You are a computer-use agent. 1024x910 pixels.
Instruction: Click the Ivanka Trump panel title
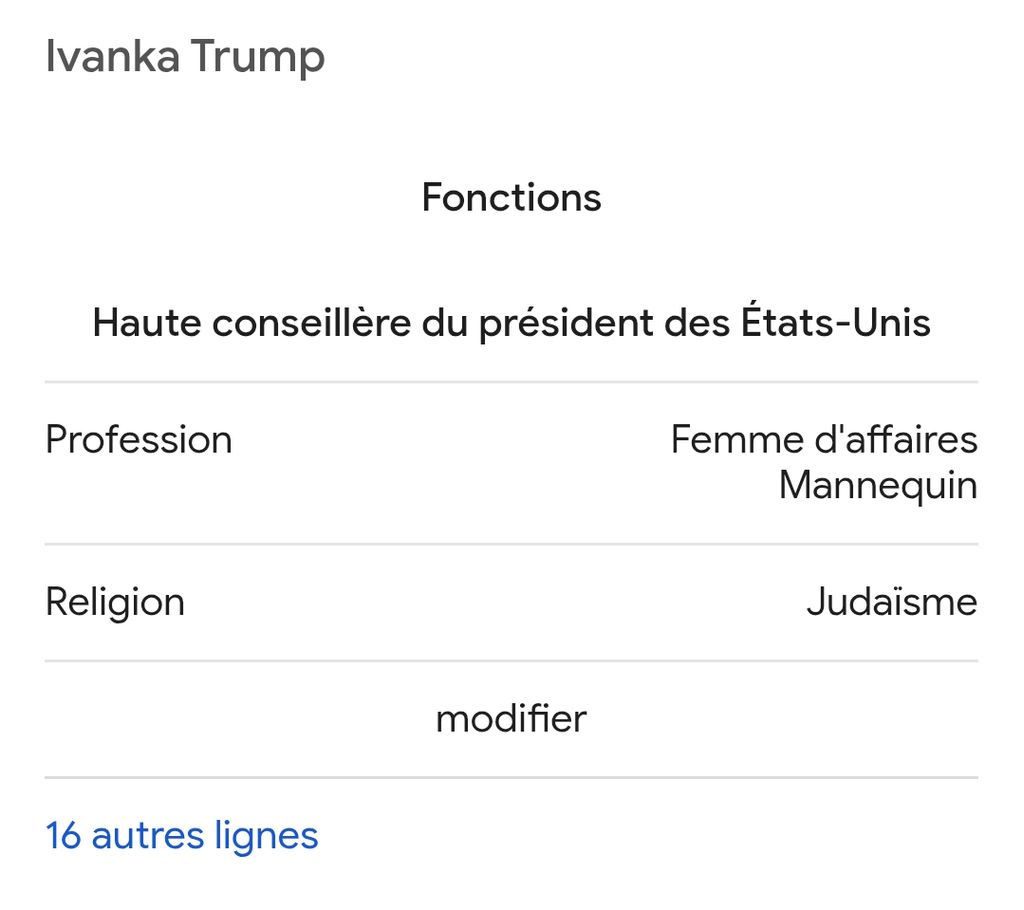[x=185, y=56]
